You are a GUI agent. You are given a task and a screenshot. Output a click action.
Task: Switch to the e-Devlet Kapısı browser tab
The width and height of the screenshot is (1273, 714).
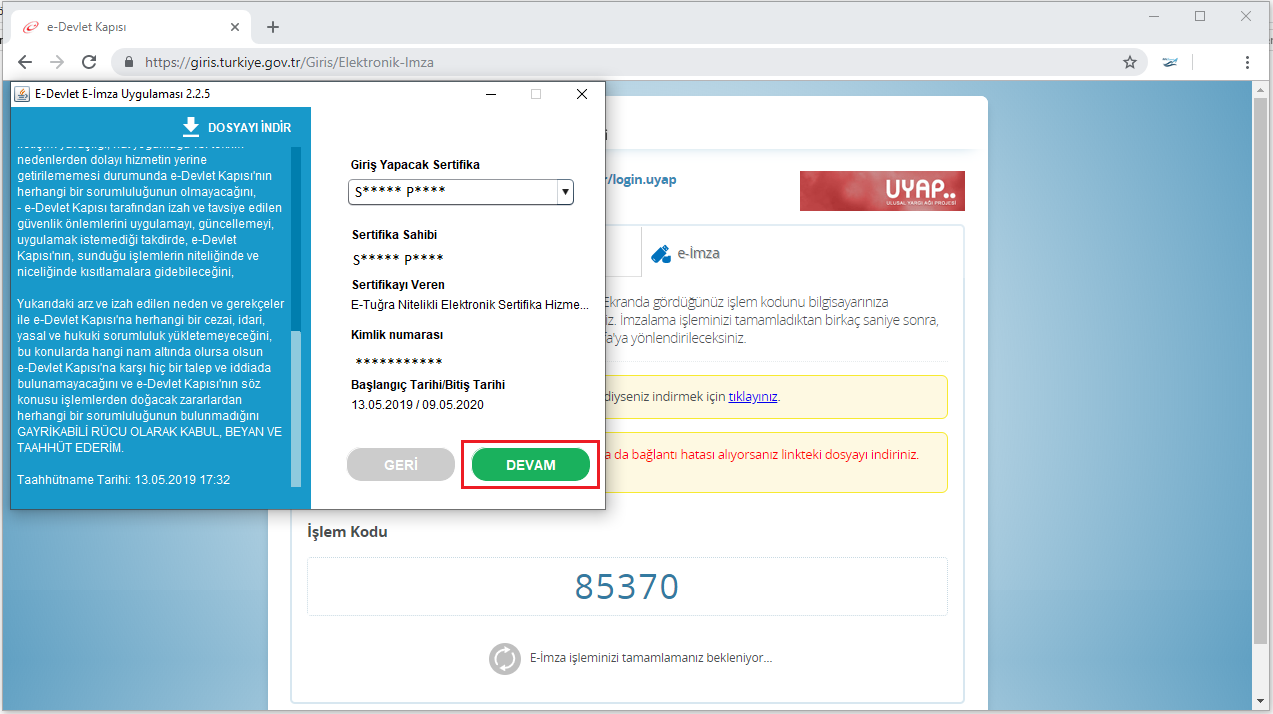click(130, 27)
